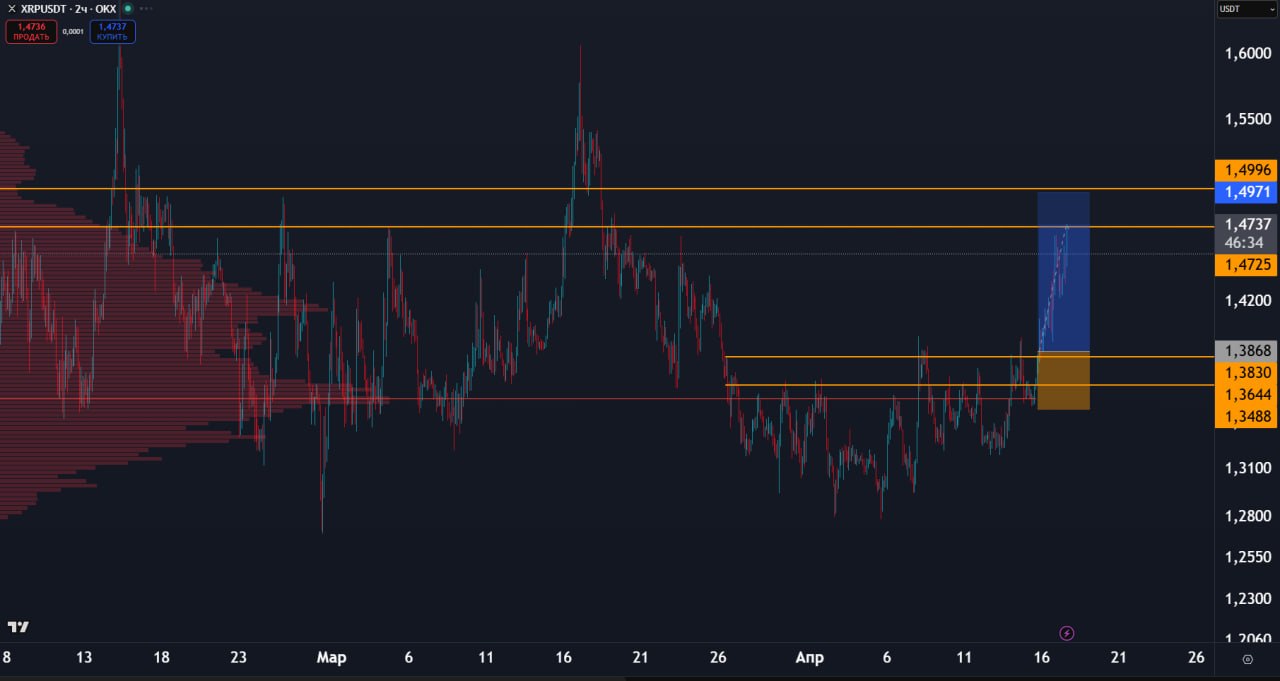
Task: Click the TradingView logo in bottom-left corner
Action: pyautogui.click(x=18, y=627)
